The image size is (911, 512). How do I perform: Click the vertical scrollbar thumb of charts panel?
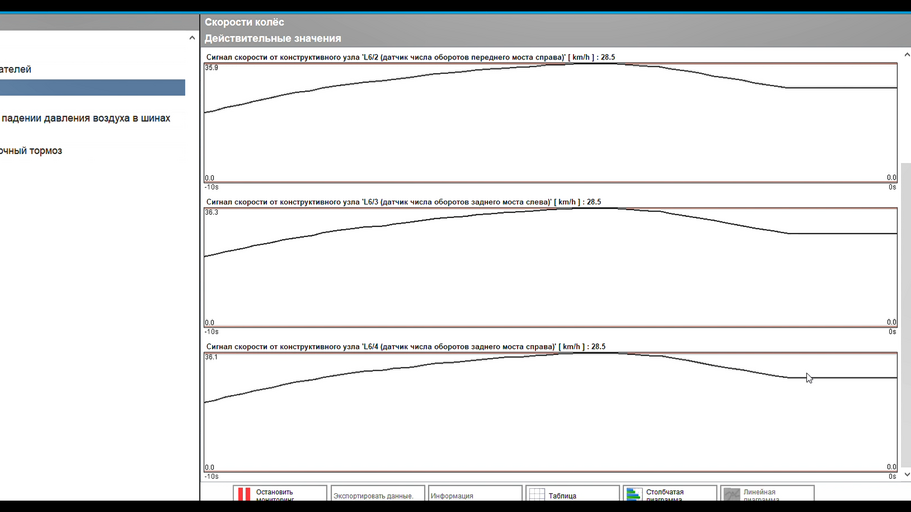click(906, 317)
